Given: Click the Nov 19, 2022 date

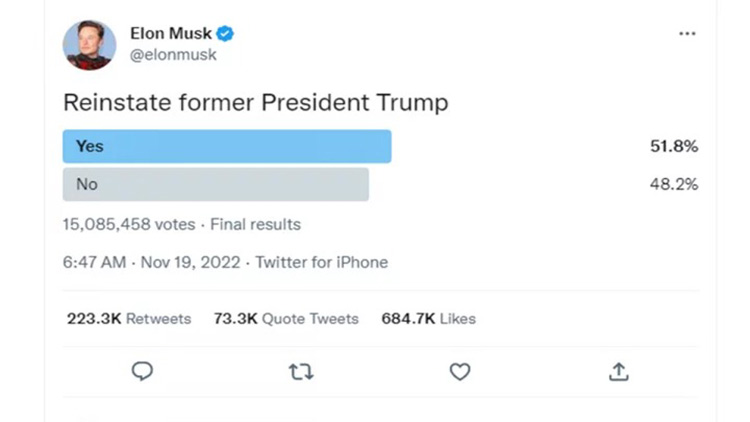Looking at the screenshot, I should (190, 262).
